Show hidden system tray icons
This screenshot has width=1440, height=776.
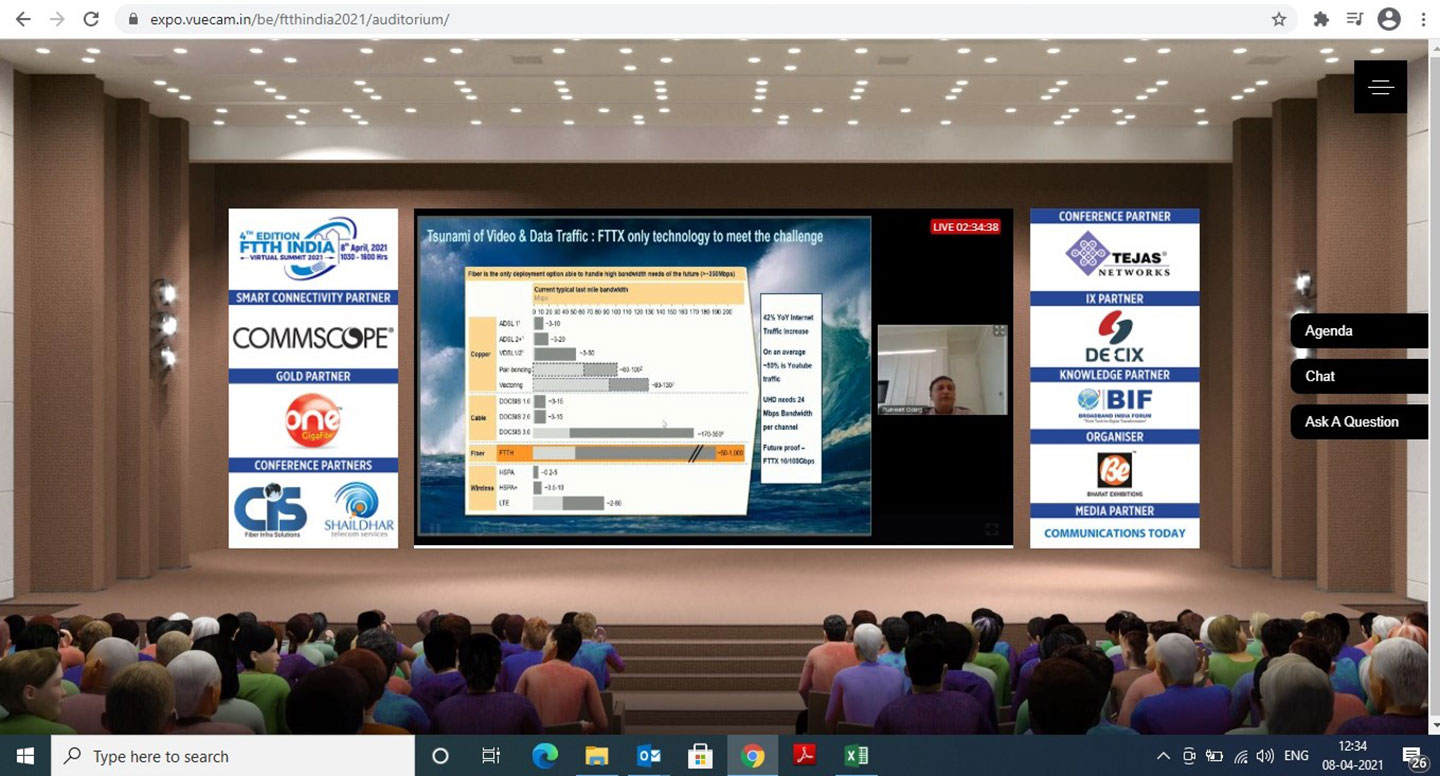point(1163,756)
